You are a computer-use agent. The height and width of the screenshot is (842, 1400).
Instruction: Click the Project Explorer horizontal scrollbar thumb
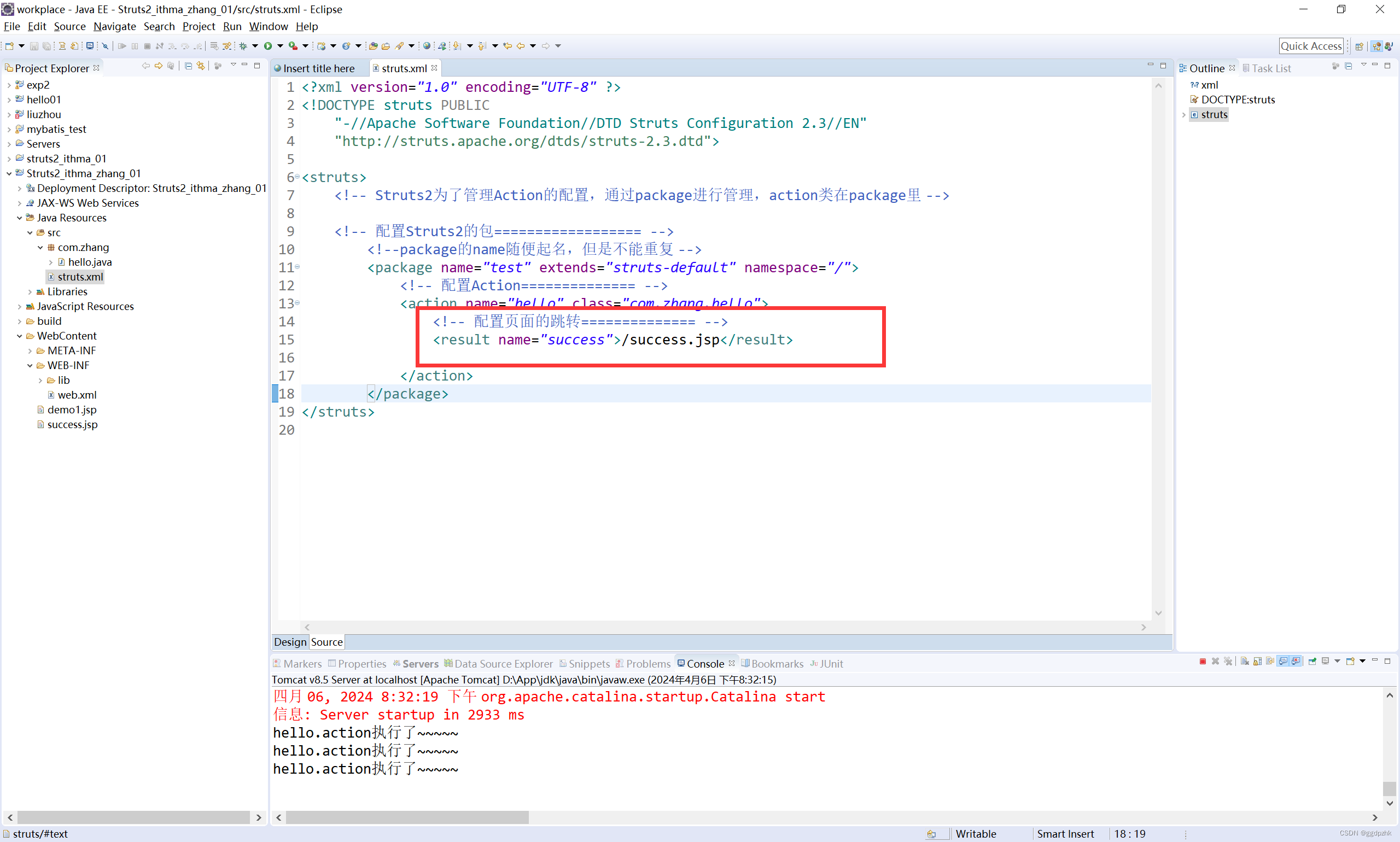pyautogui.click(x=133, y=817)
